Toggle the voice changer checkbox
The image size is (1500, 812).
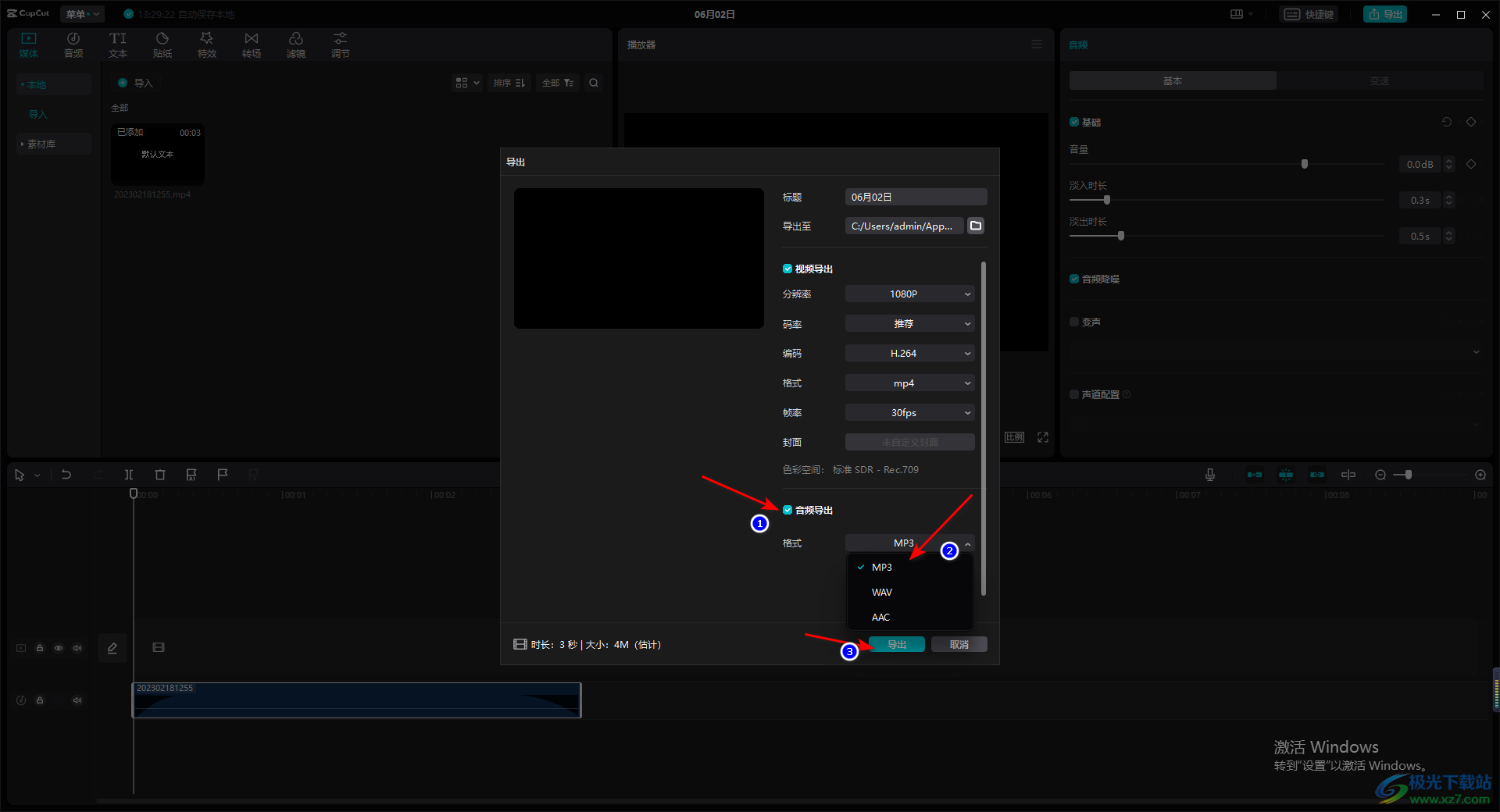tap(1074, 322)
